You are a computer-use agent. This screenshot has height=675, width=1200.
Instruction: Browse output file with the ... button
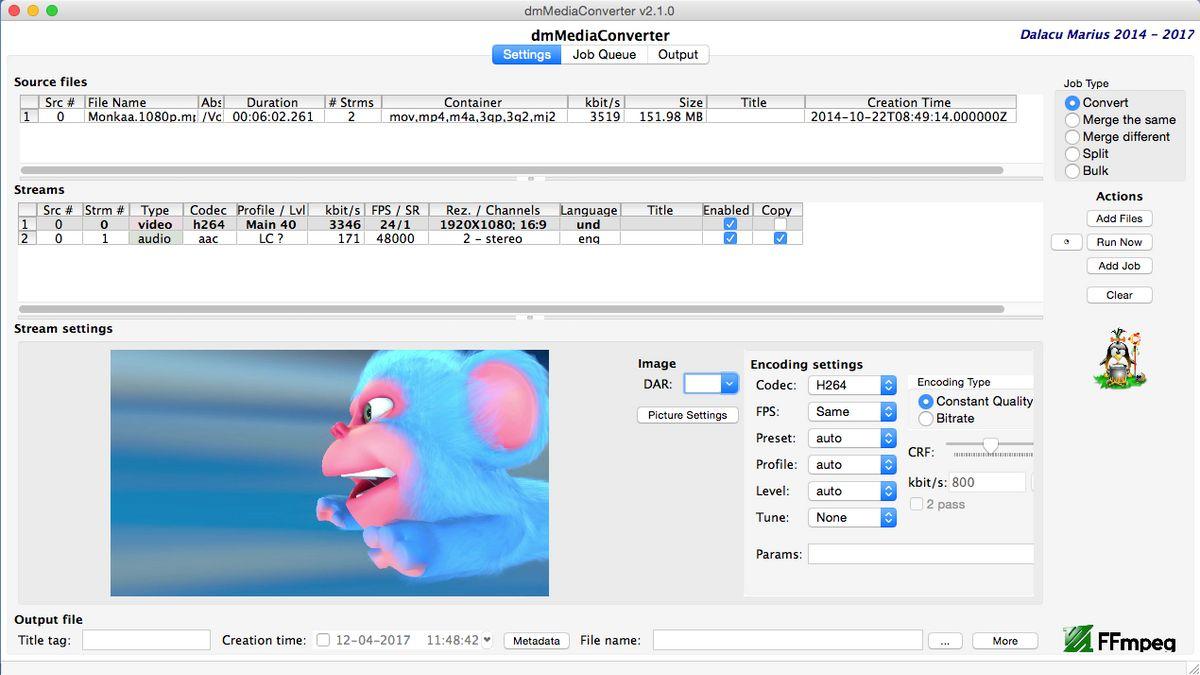pos(945,641)
